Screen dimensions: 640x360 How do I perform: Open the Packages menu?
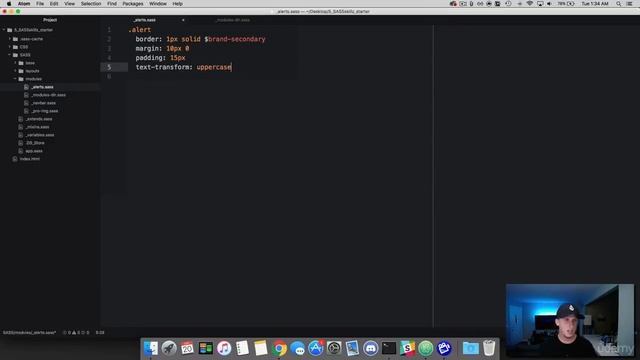click(x=133, y=4)
